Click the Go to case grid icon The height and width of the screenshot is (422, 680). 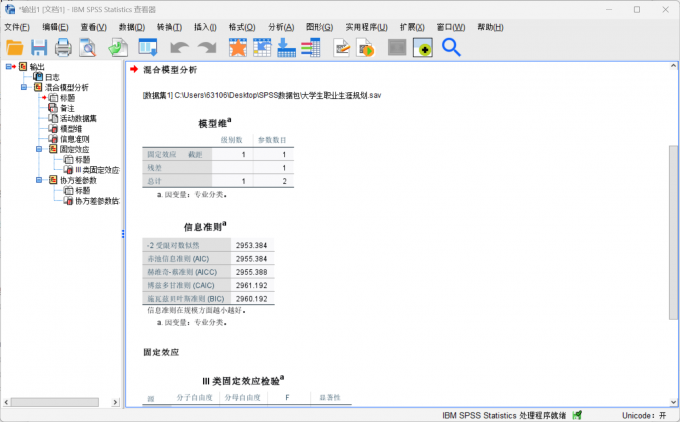pyautogui.click(x=262, y=47)
